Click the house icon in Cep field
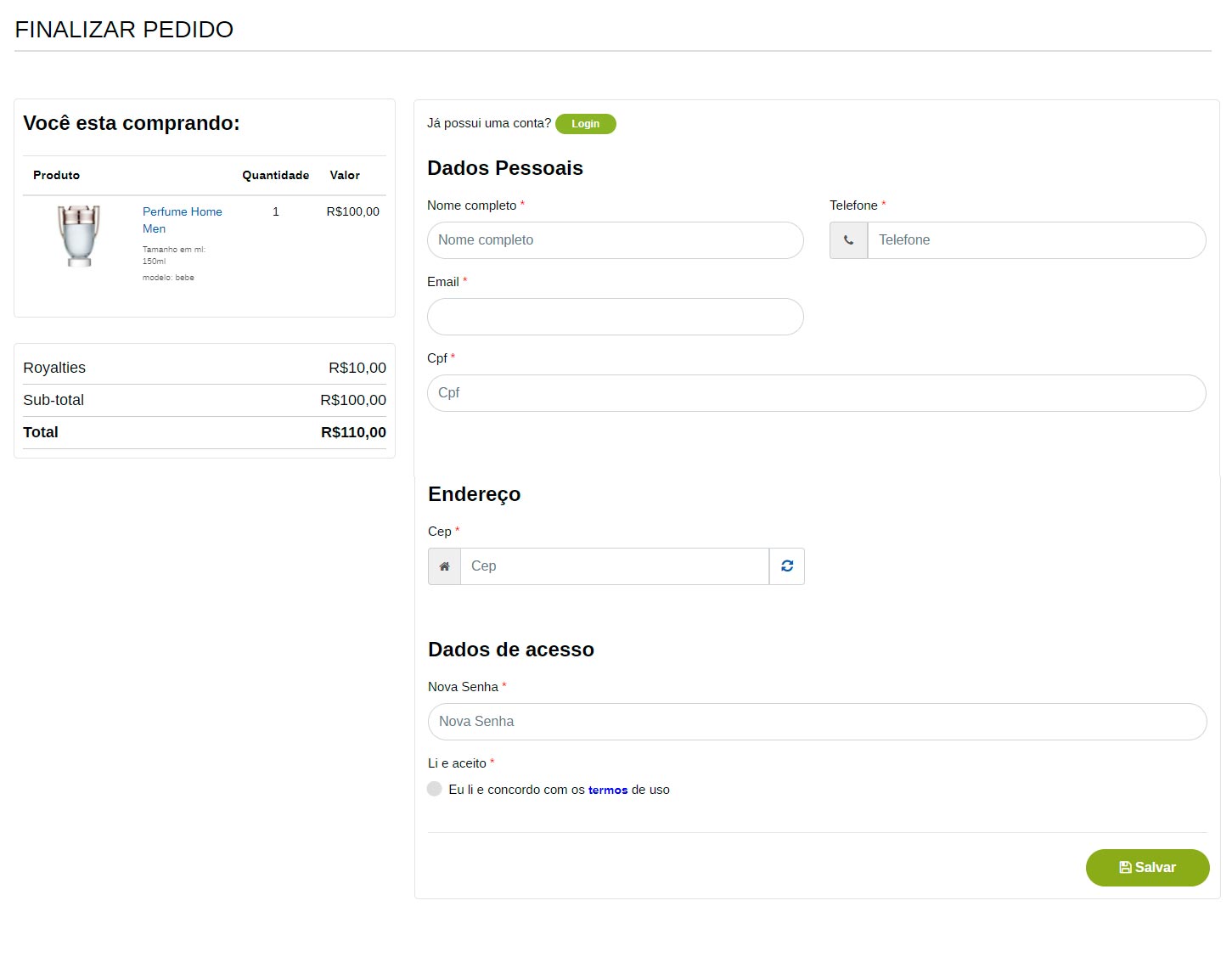 click(x=444, y=566)
